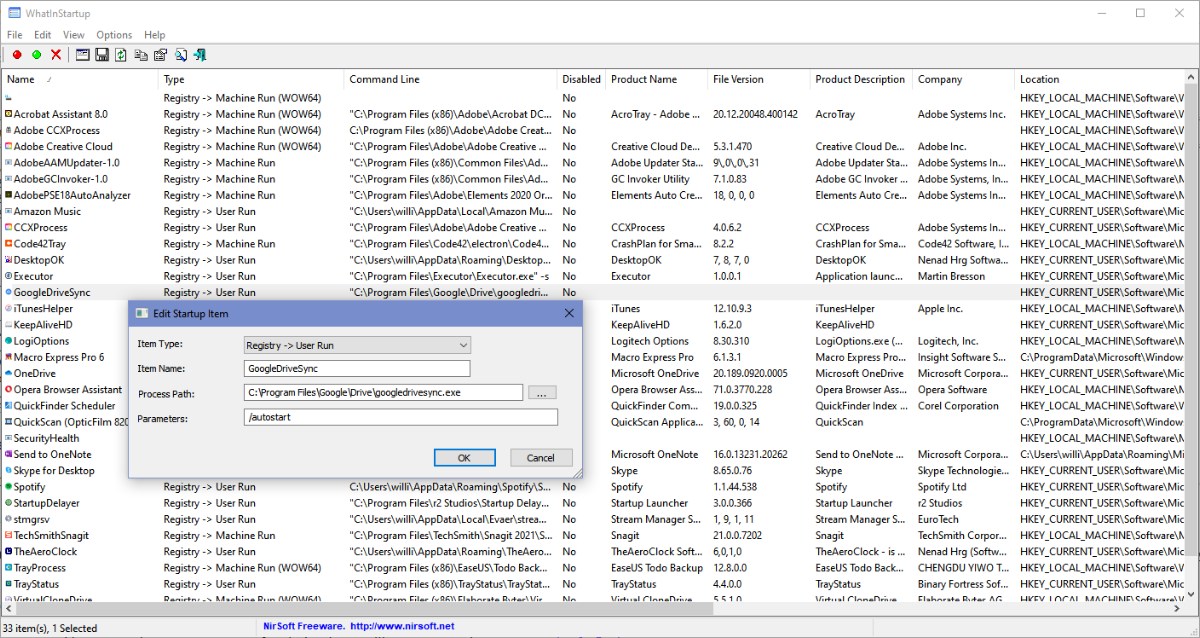This screenshot has height=638, width=1200.
Task: Select the AdobePSE18AutoAnalyzer row name
Action: pos(72,195)
